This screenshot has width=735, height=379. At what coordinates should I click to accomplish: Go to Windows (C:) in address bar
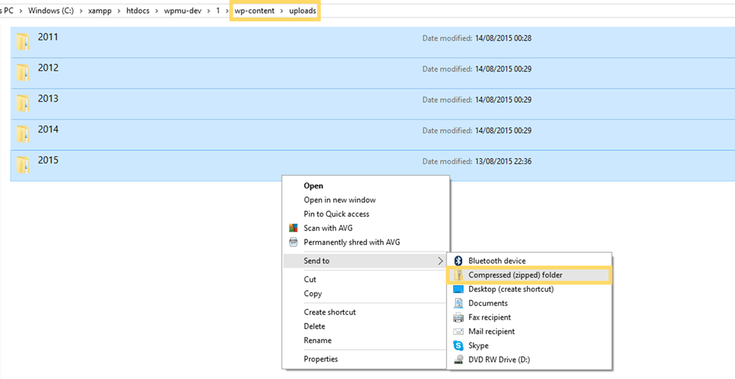(x=51, y=10)
